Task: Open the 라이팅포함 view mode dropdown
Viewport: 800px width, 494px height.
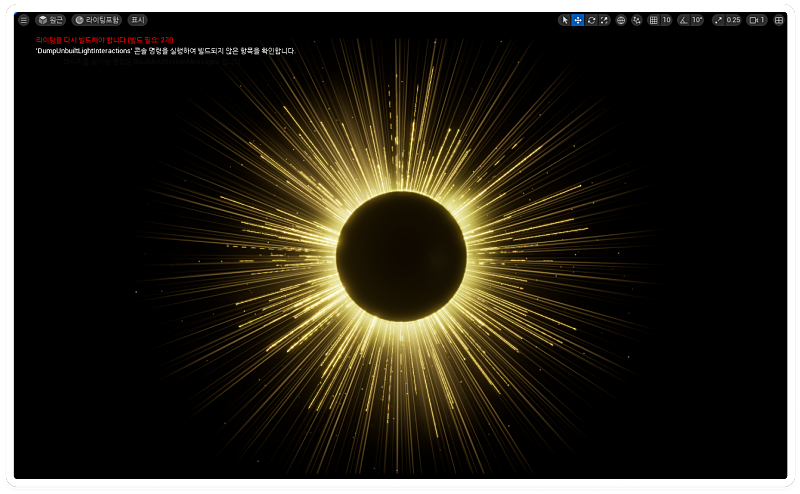Action: coord(96,20)
